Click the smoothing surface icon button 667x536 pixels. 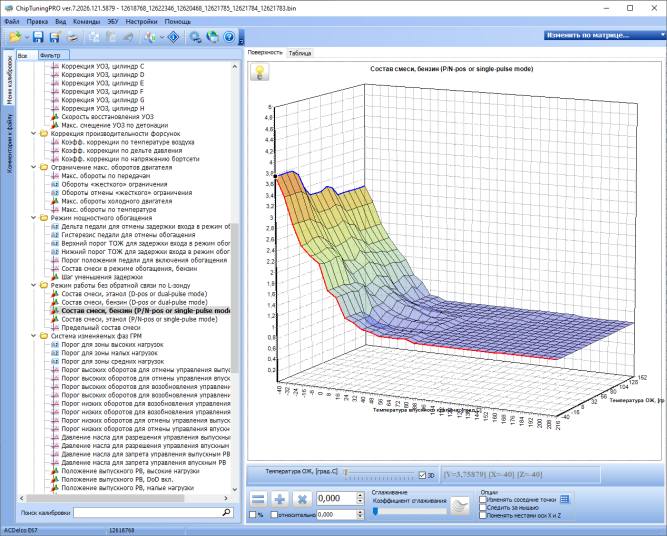pyautogui.click(x=460, y=506)
